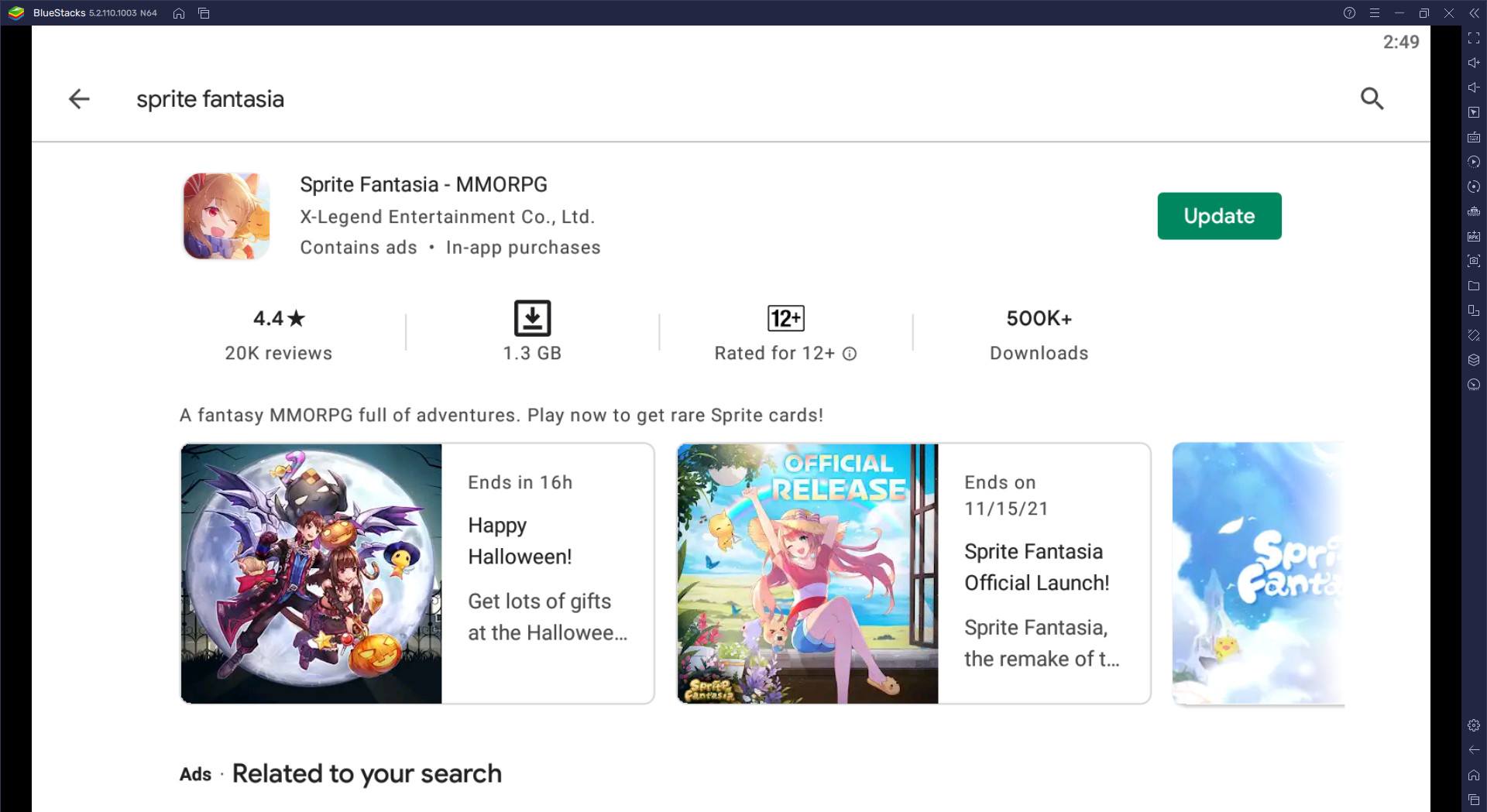
Task: Click the Happy Halloween! event title
Action: pos(520,541)
